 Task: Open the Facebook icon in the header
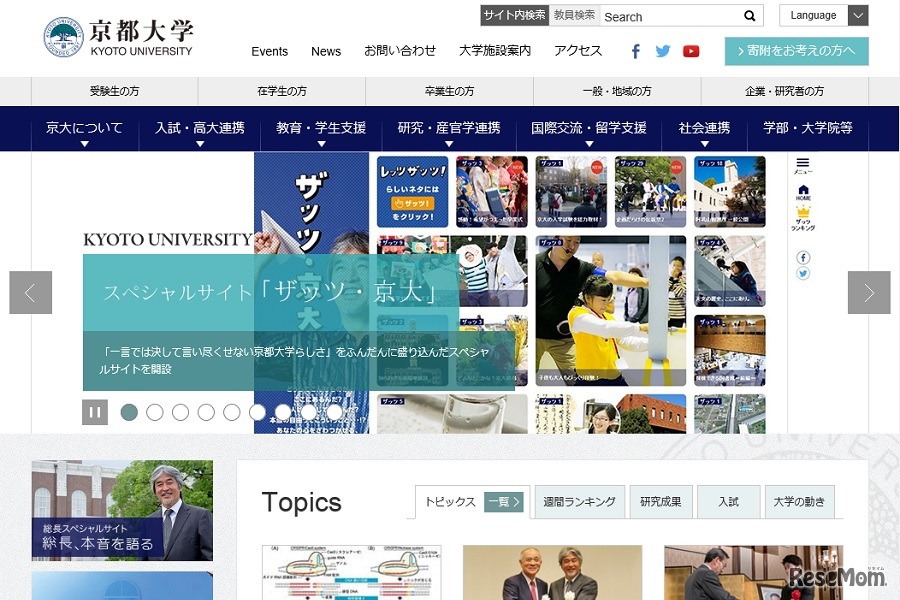tap(635, 51)
